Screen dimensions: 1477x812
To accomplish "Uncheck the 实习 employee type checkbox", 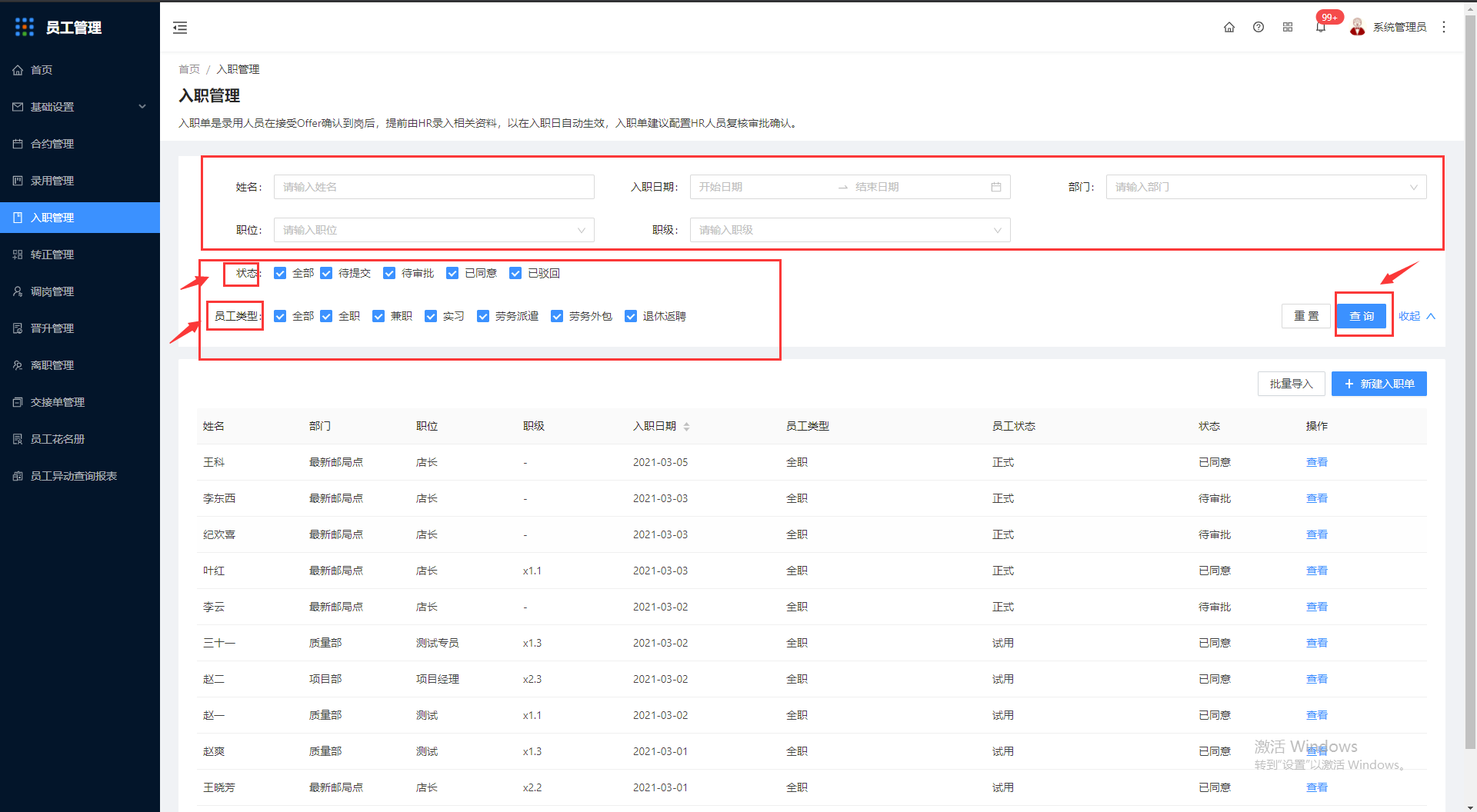I will tap(431, 316).
